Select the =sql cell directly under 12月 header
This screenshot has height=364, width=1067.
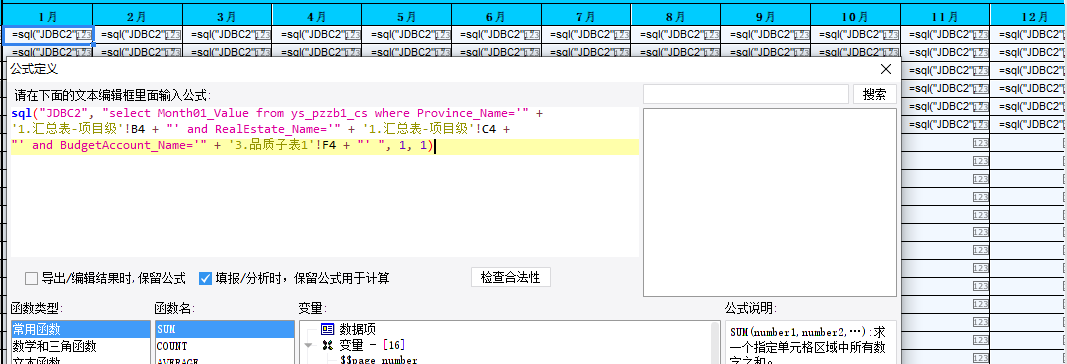coord(1029,35)
